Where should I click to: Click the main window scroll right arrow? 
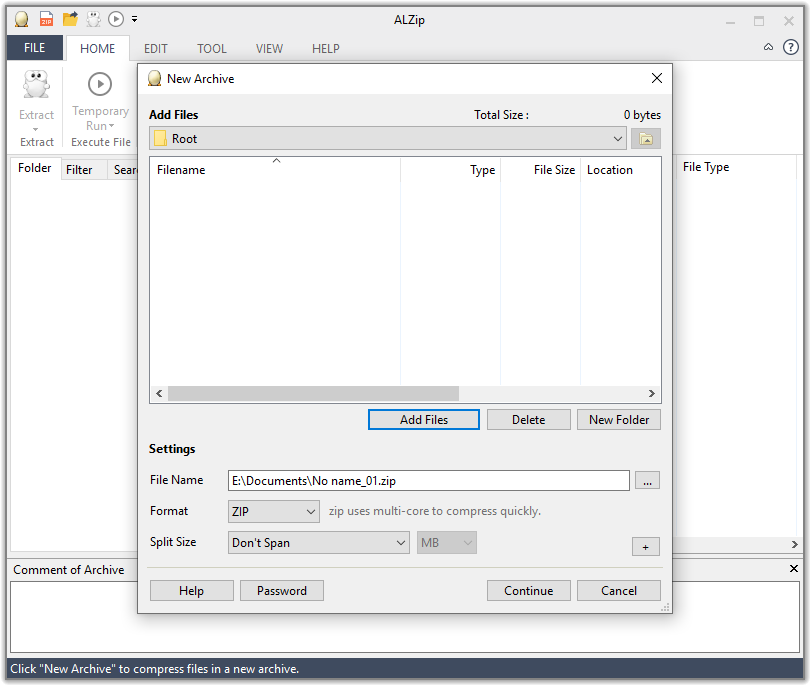coord(795,544)
